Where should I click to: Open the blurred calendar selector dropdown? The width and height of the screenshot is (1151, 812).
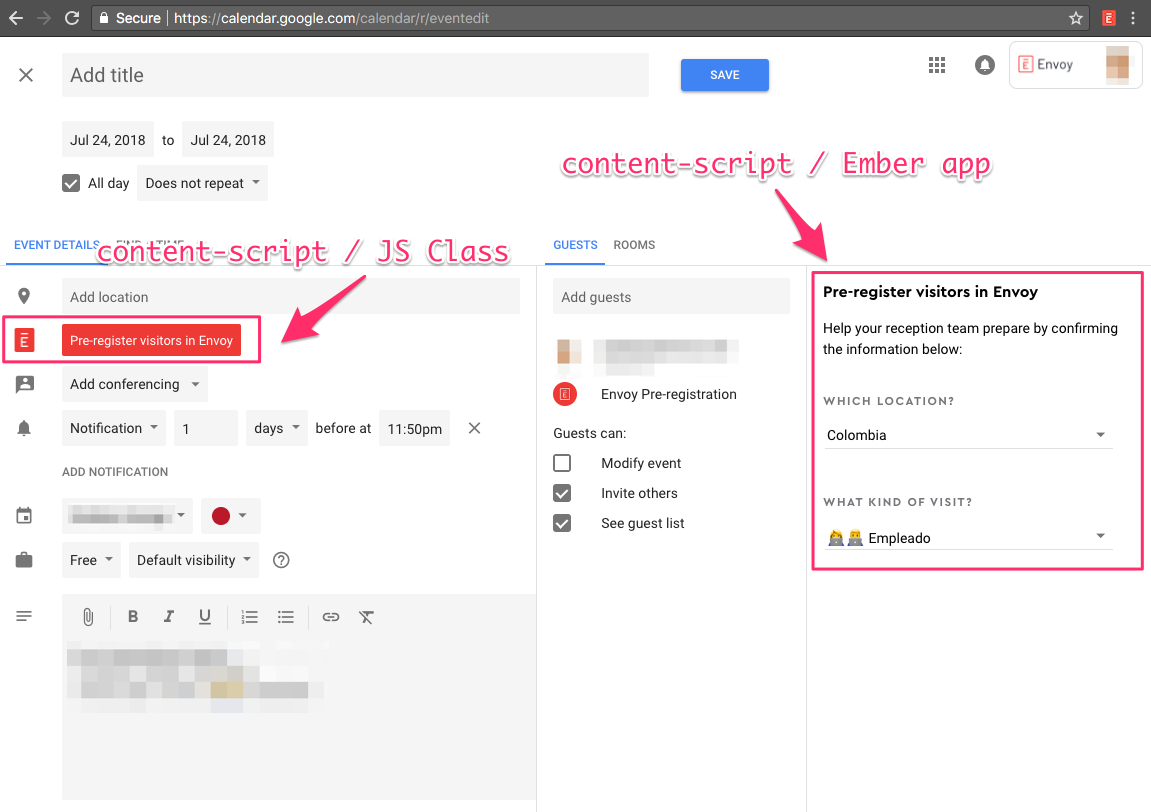(127, 515)
